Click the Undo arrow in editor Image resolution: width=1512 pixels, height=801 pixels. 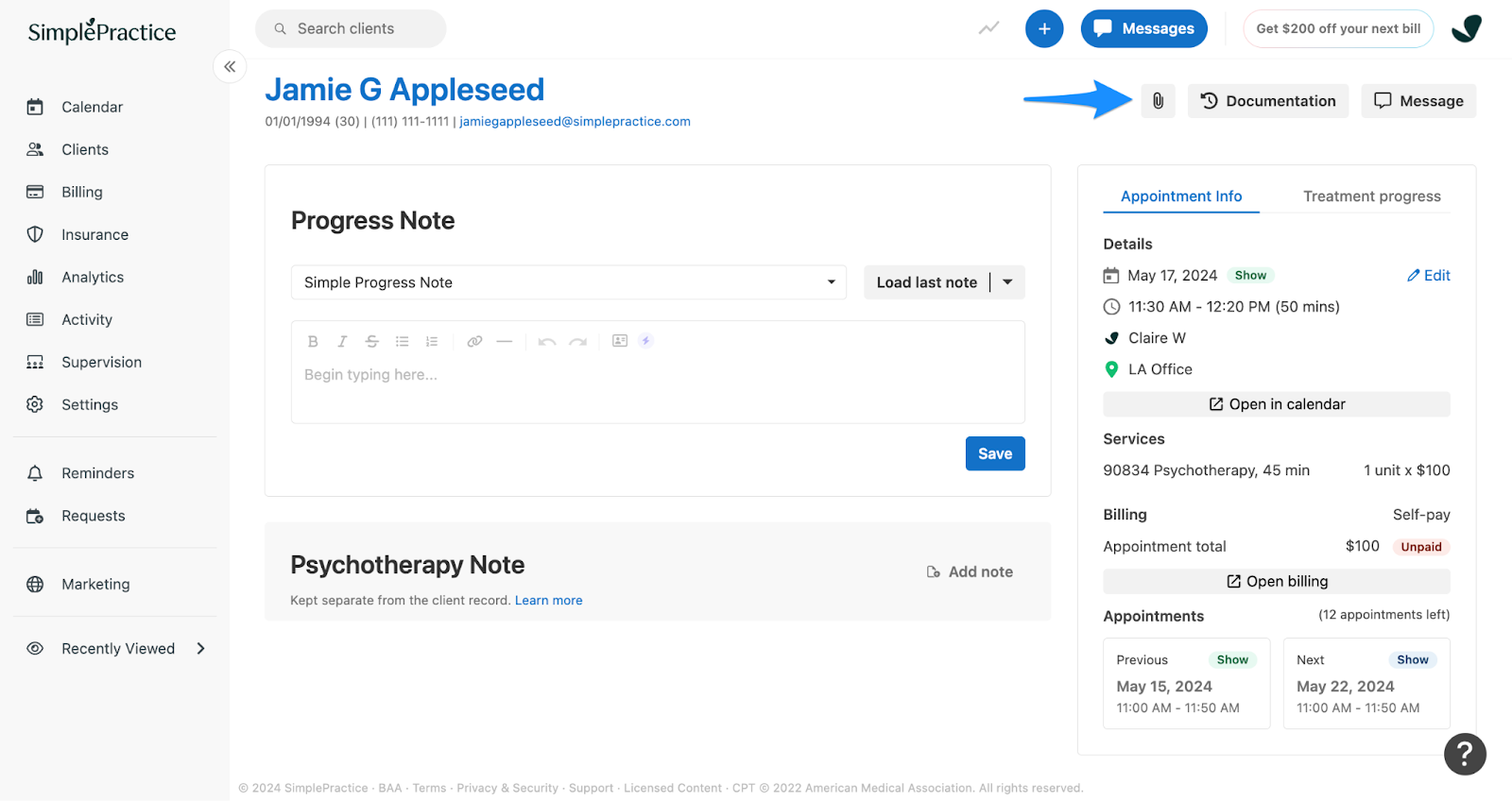click(546, 341)
